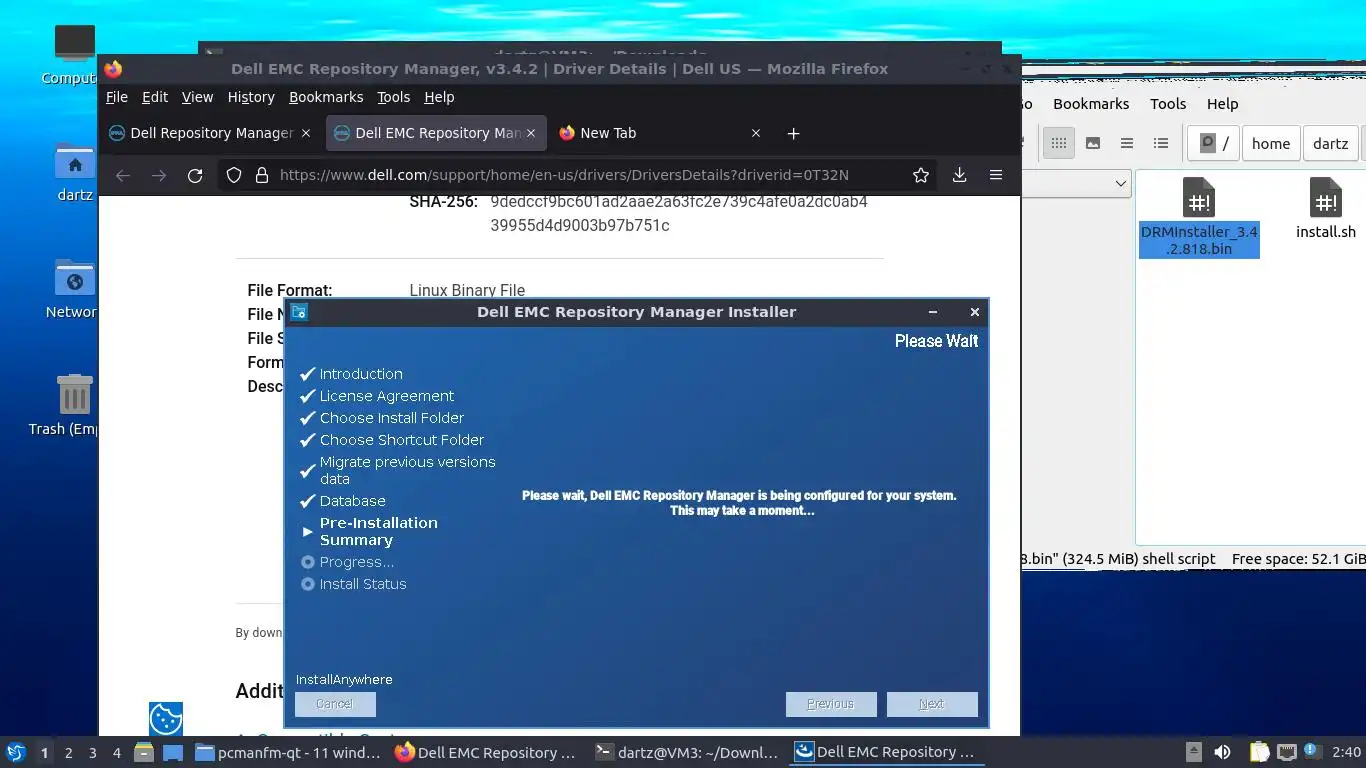Click the License Agreement step label
Screen dimensions: 1366x768
[x=387, y=396]
